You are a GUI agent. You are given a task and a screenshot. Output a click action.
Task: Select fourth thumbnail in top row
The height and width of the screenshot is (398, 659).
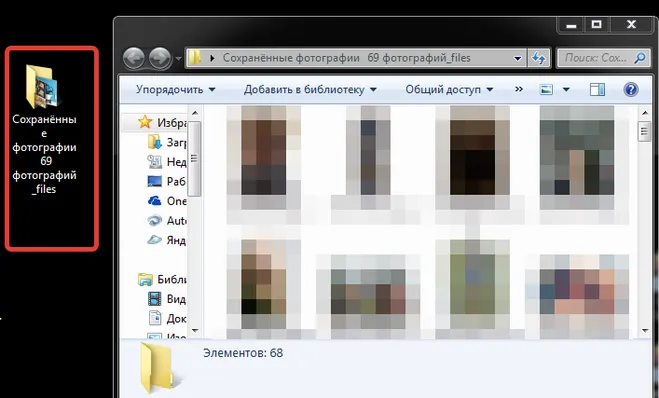(577, 158)
